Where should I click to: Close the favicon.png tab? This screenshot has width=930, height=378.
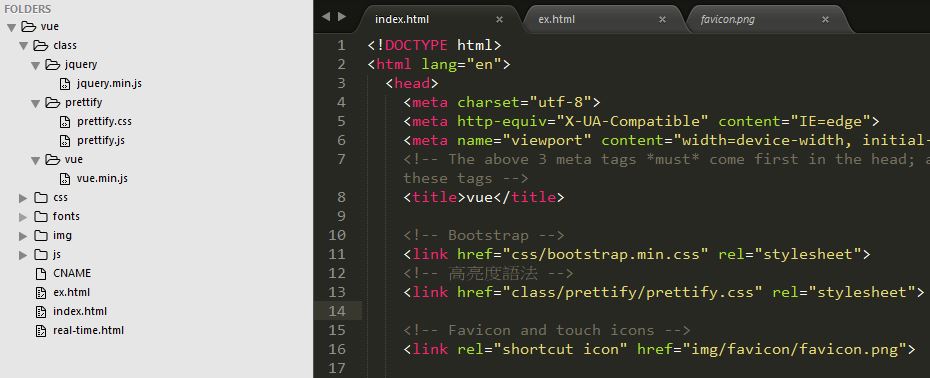pyautogui.click(x=825, y=20)
